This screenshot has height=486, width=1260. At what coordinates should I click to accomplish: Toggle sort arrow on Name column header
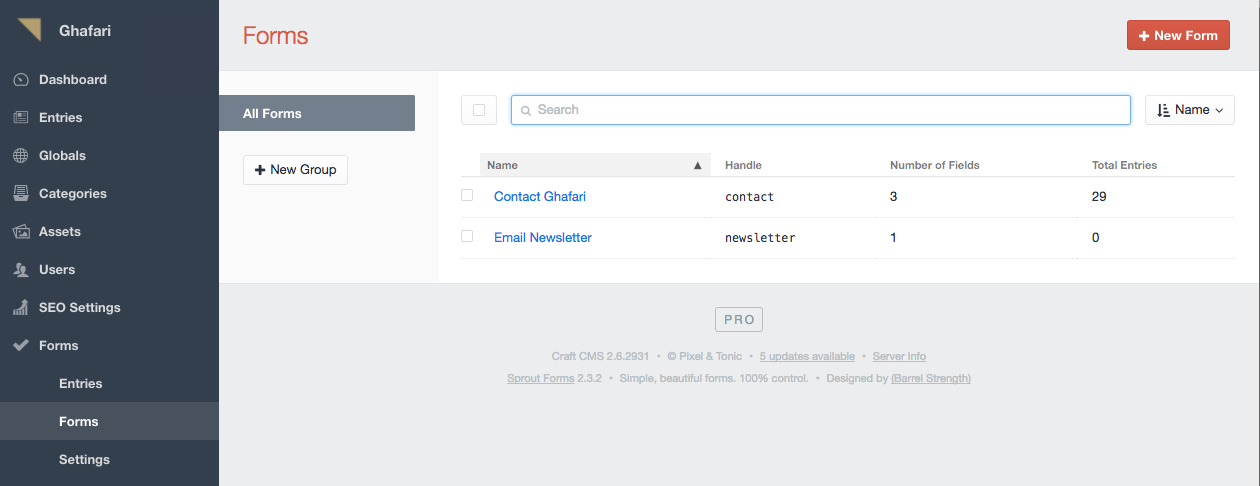coord(698,166)
